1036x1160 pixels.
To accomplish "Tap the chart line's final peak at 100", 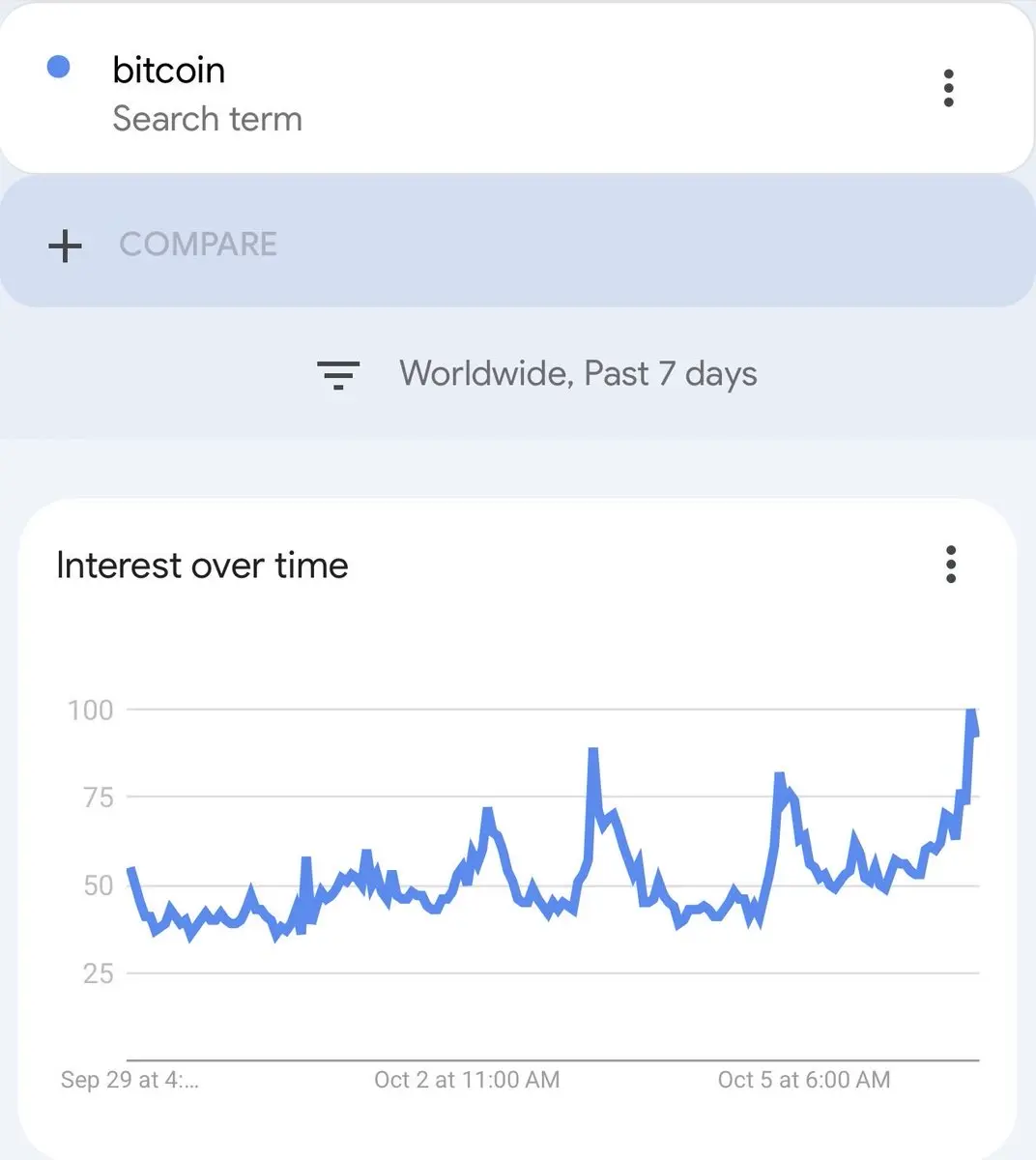I will pos(971,713).
